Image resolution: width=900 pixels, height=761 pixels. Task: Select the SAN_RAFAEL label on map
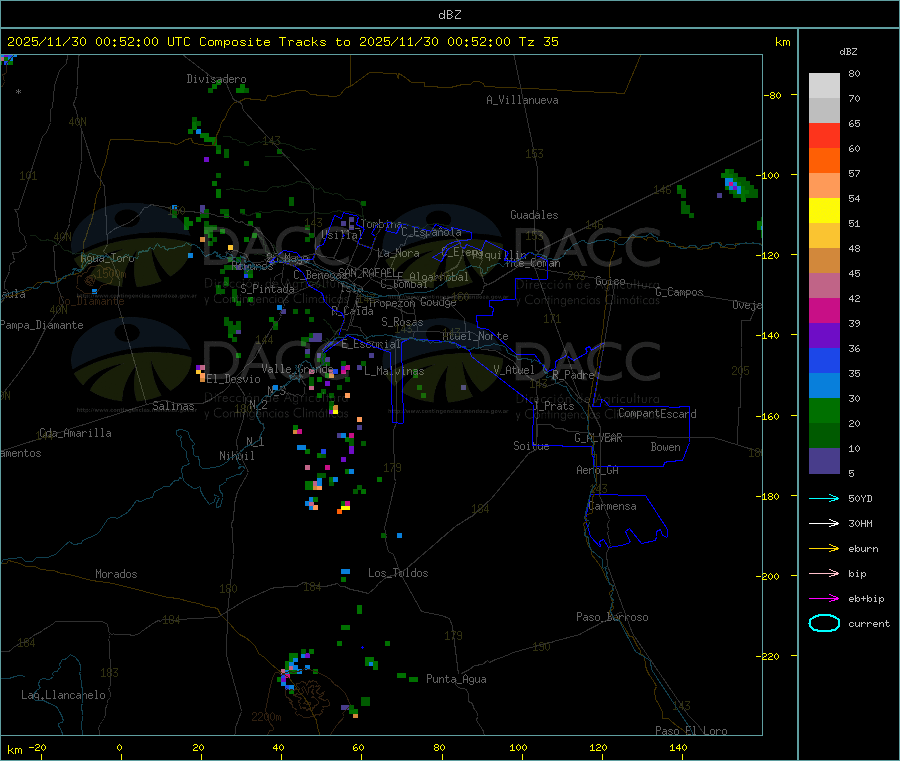pyautogui.click(x=366, y=272)
